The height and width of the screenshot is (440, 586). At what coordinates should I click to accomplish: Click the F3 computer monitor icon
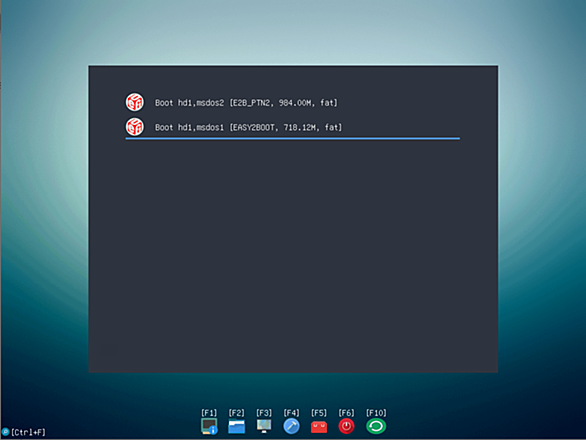click(x=264, y=426)
